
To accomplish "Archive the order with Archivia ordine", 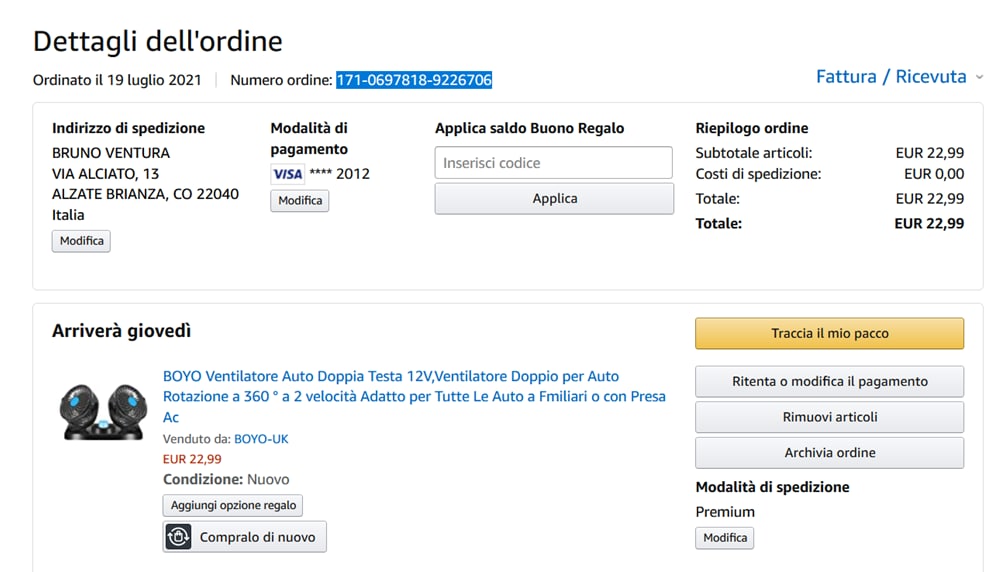I will point(829,453).
